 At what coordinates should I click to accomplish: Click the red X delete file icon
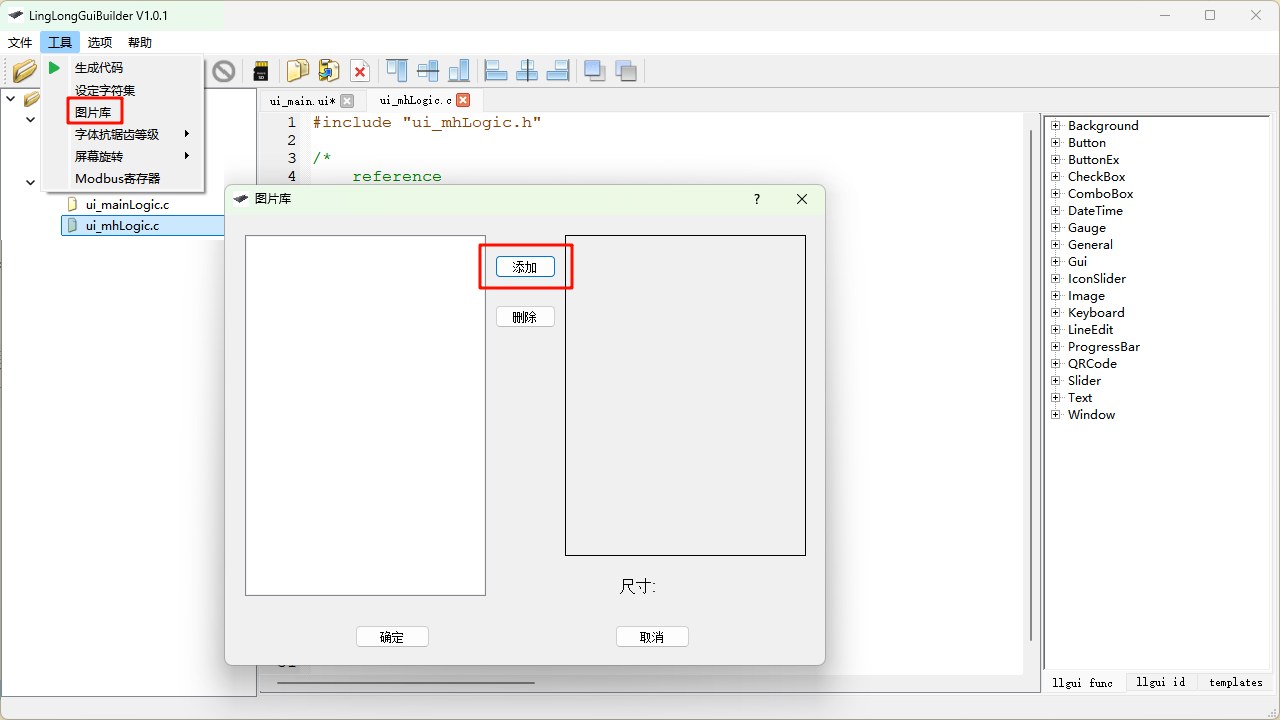360,71
